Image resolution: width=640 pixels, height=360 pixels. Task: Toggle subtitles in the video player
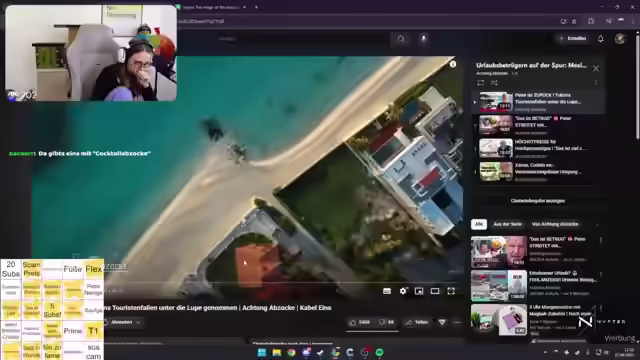coord(387,291)
